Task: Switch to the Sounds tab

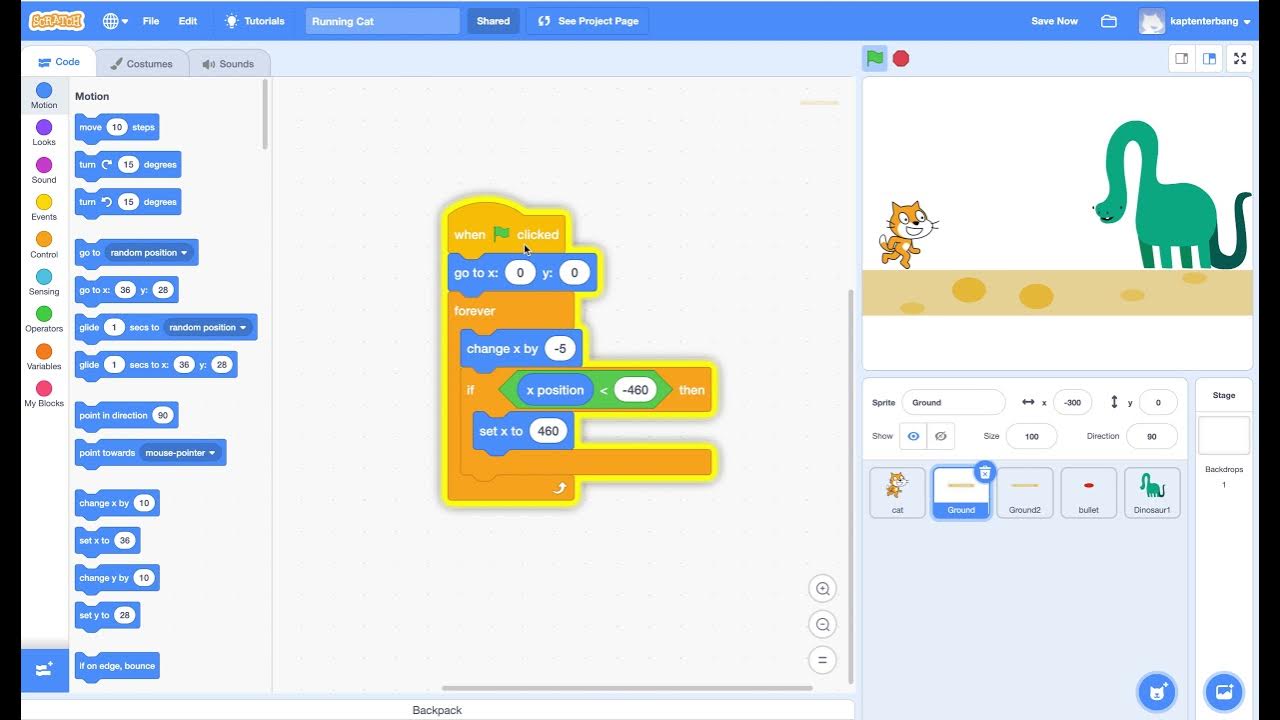Action: click(x=228, y=63)
